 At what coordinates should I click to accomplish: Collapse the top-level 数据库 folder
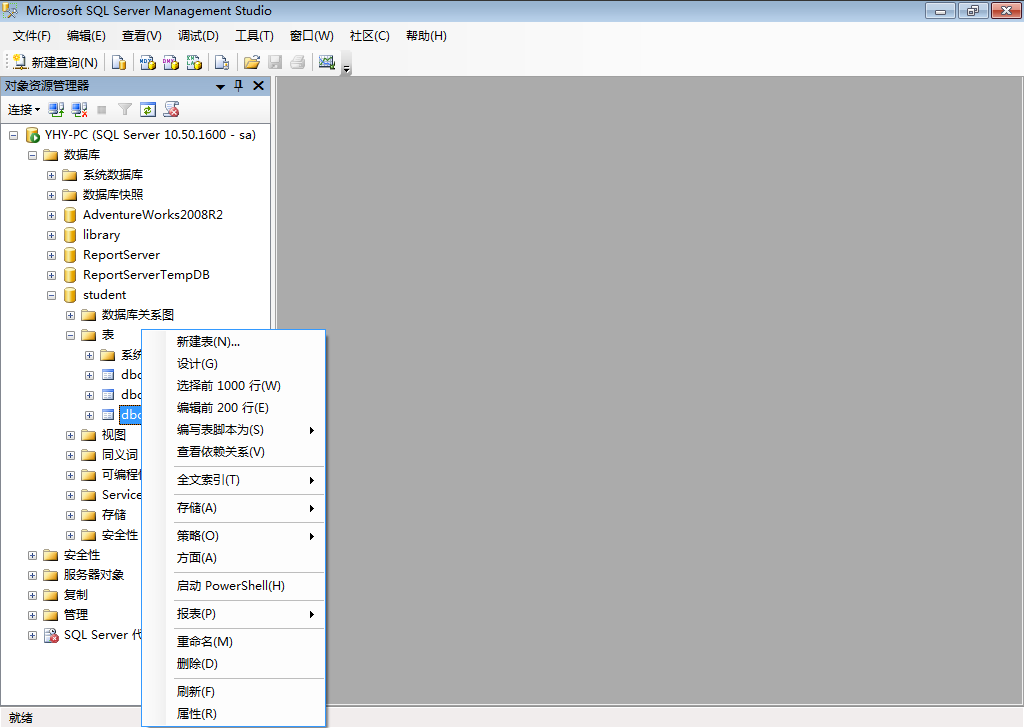tap(33, 155)
